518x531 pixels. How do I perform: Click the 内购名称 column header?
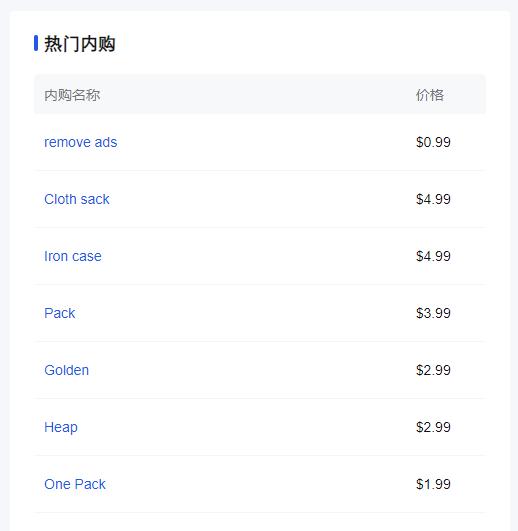click(x=72, y=95)
